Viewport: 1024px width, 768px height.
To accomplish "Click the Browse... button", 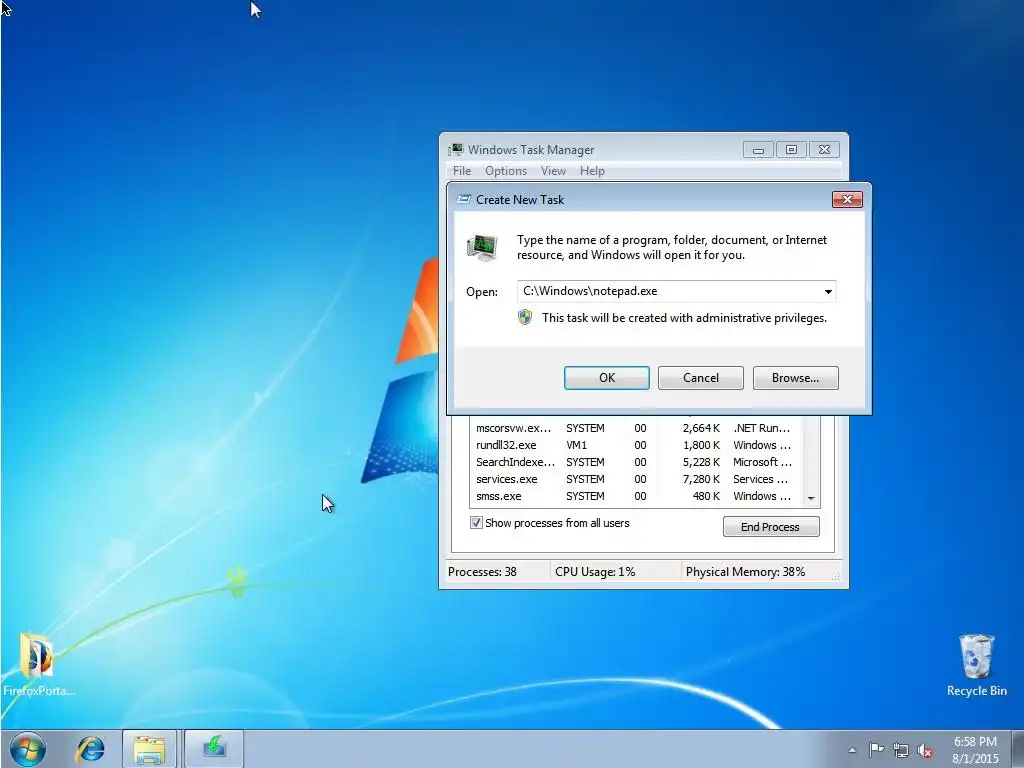I will (795, 378).
